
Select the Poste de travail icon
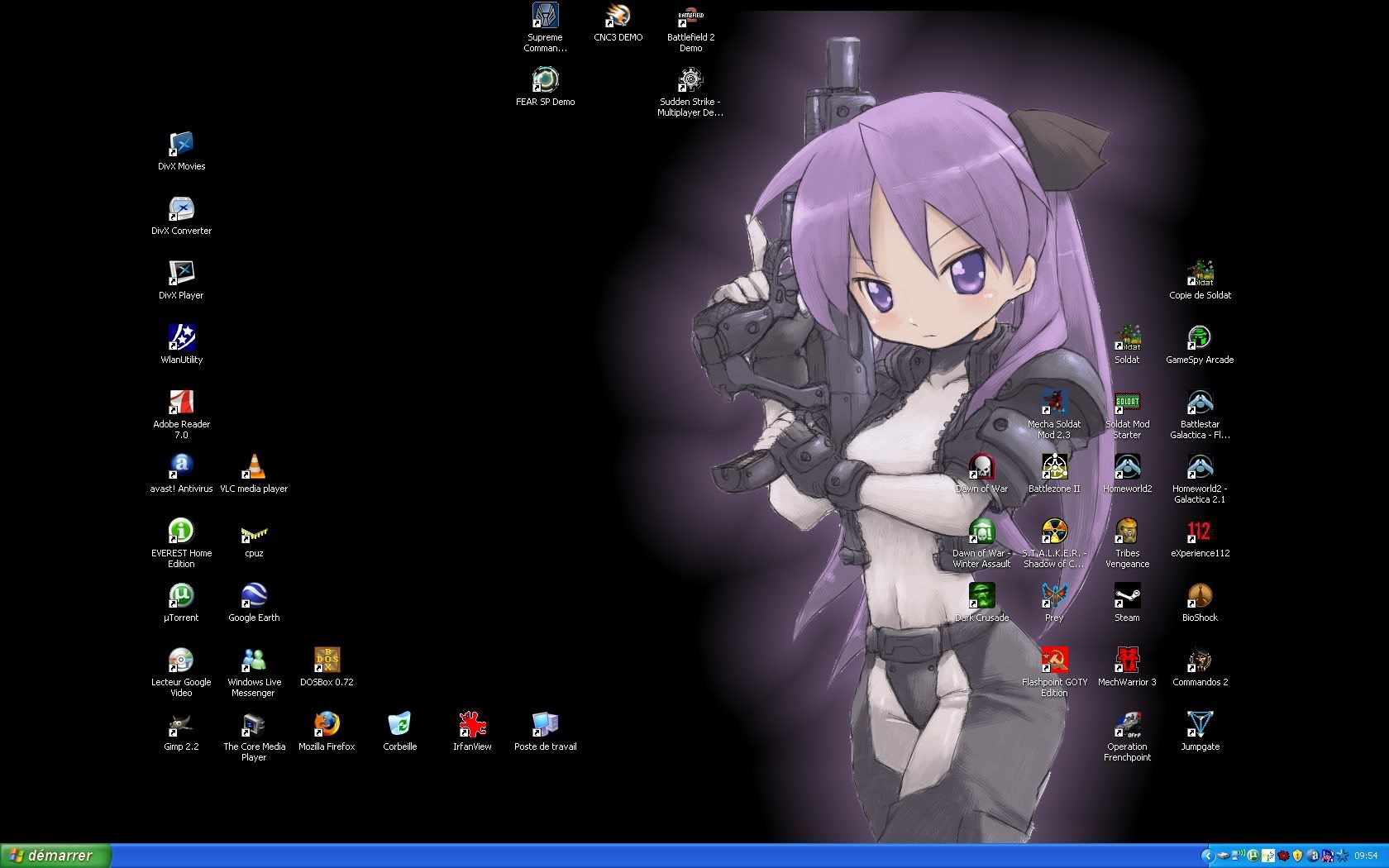coord(545,724)
